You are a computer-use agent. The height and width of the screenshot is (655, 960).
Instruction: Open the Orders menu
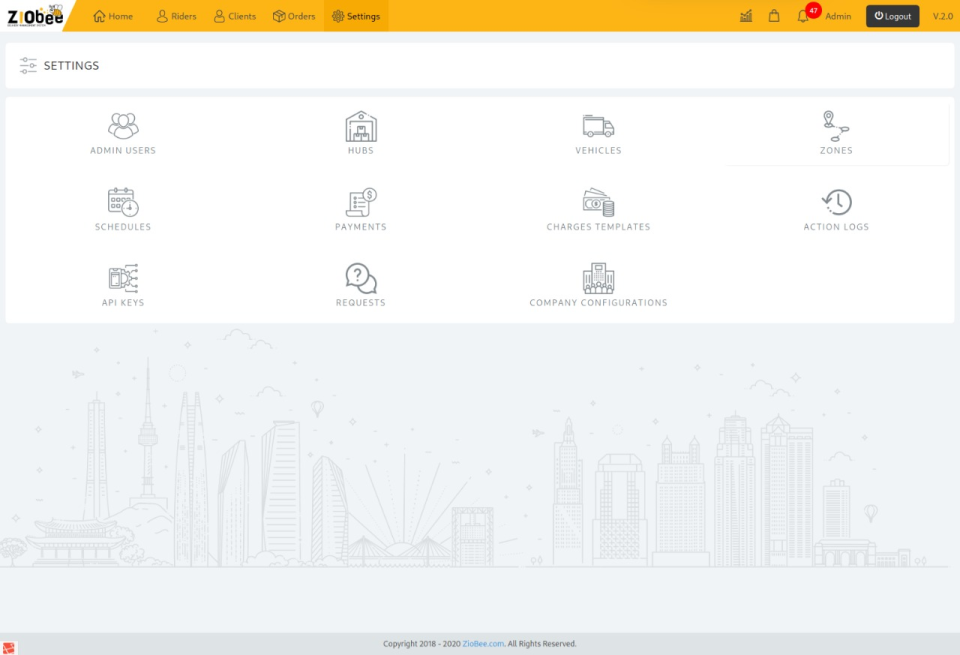click(x=294, y=15)
